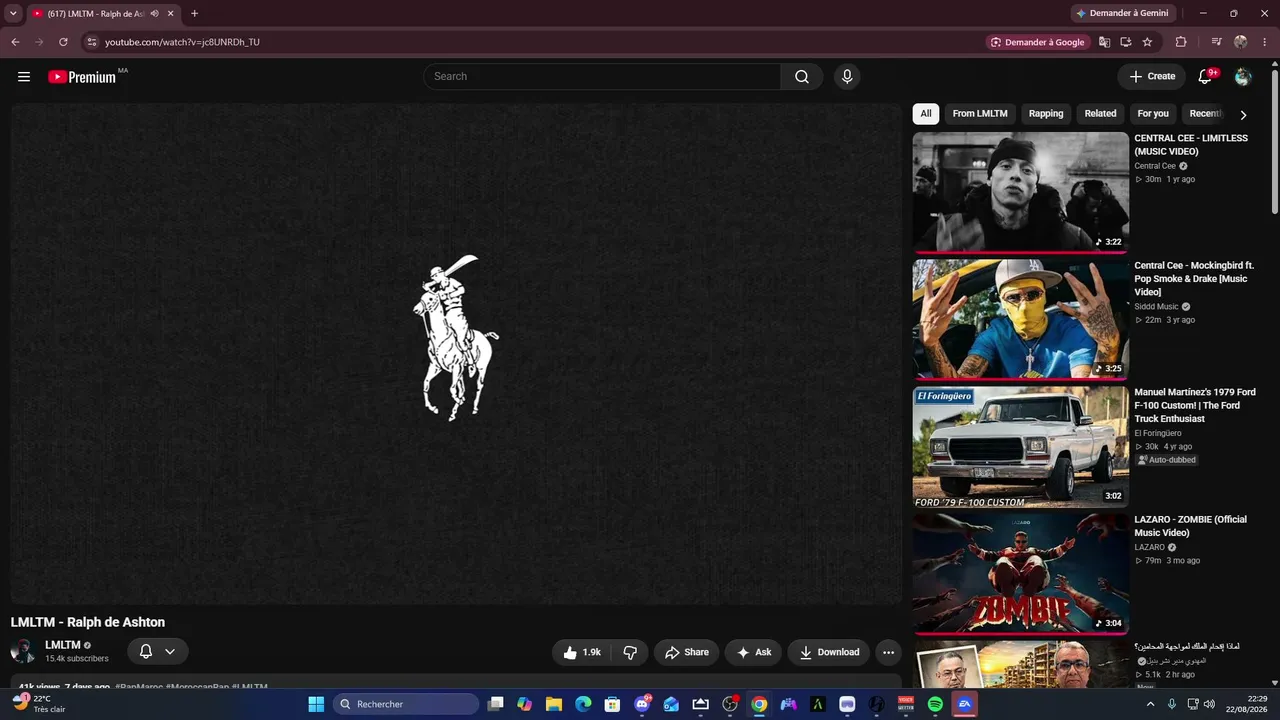Click the Ask button
The width and height of the screenshot is (1280, 720).
754,652
